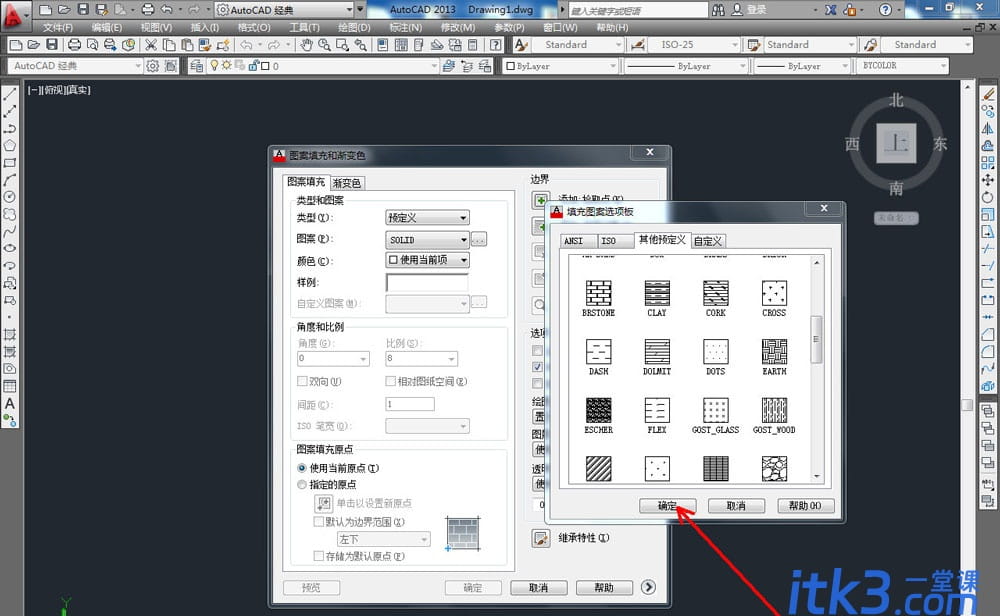The image size is (1000, 616).
Task: Select the EARTH hatch pattern
Action: click(774, 357)
